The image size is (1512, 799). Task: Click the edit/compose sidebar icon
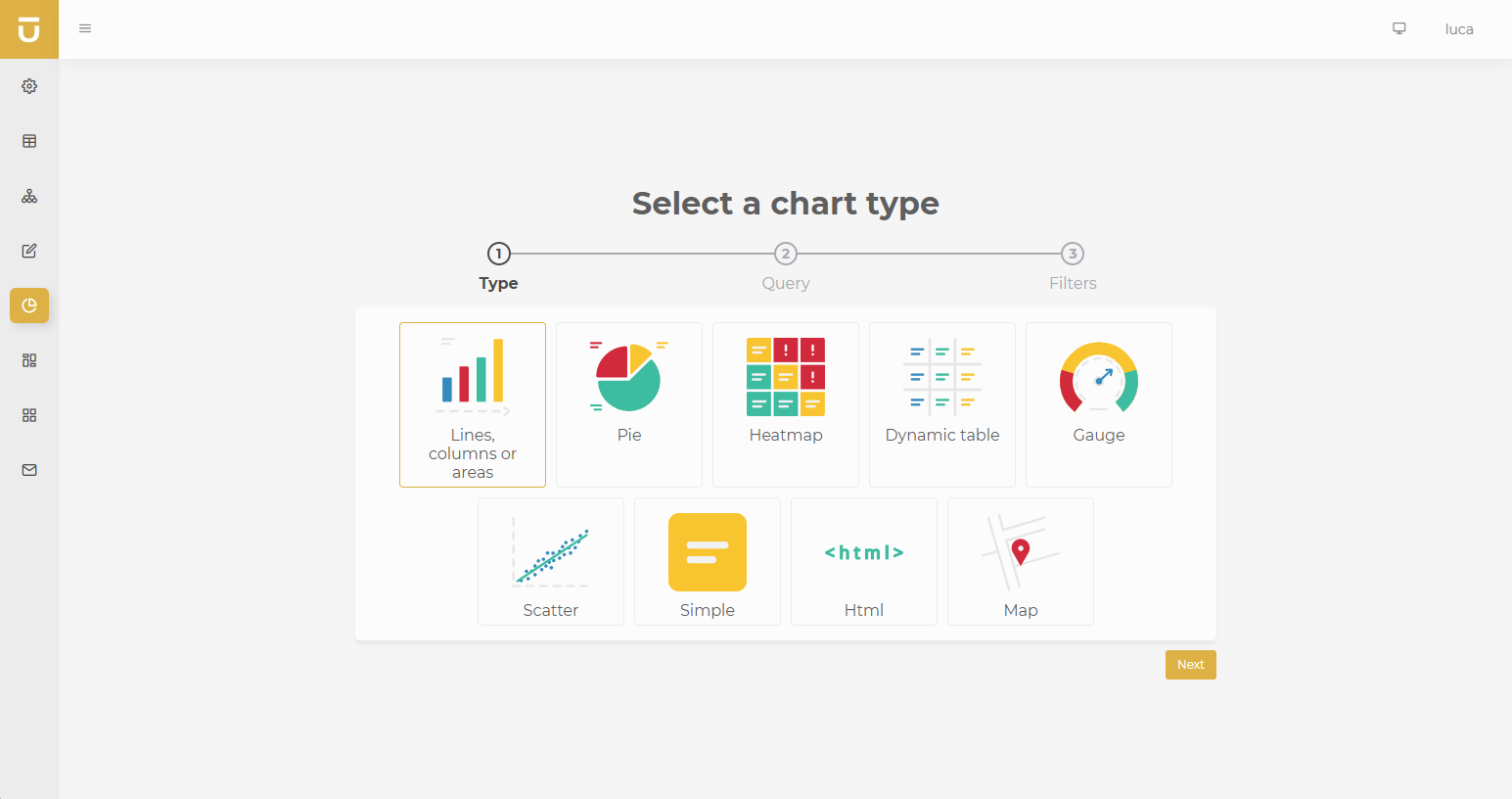pyautogui.click(x=29, y=251)
